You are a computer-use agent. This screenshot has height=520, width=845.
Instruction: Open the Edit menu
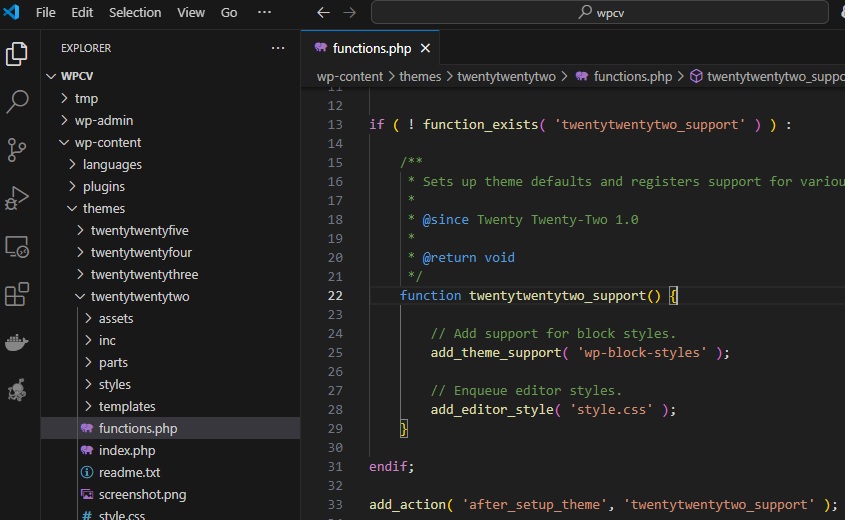pyautogui.click(x=82, y=12)
